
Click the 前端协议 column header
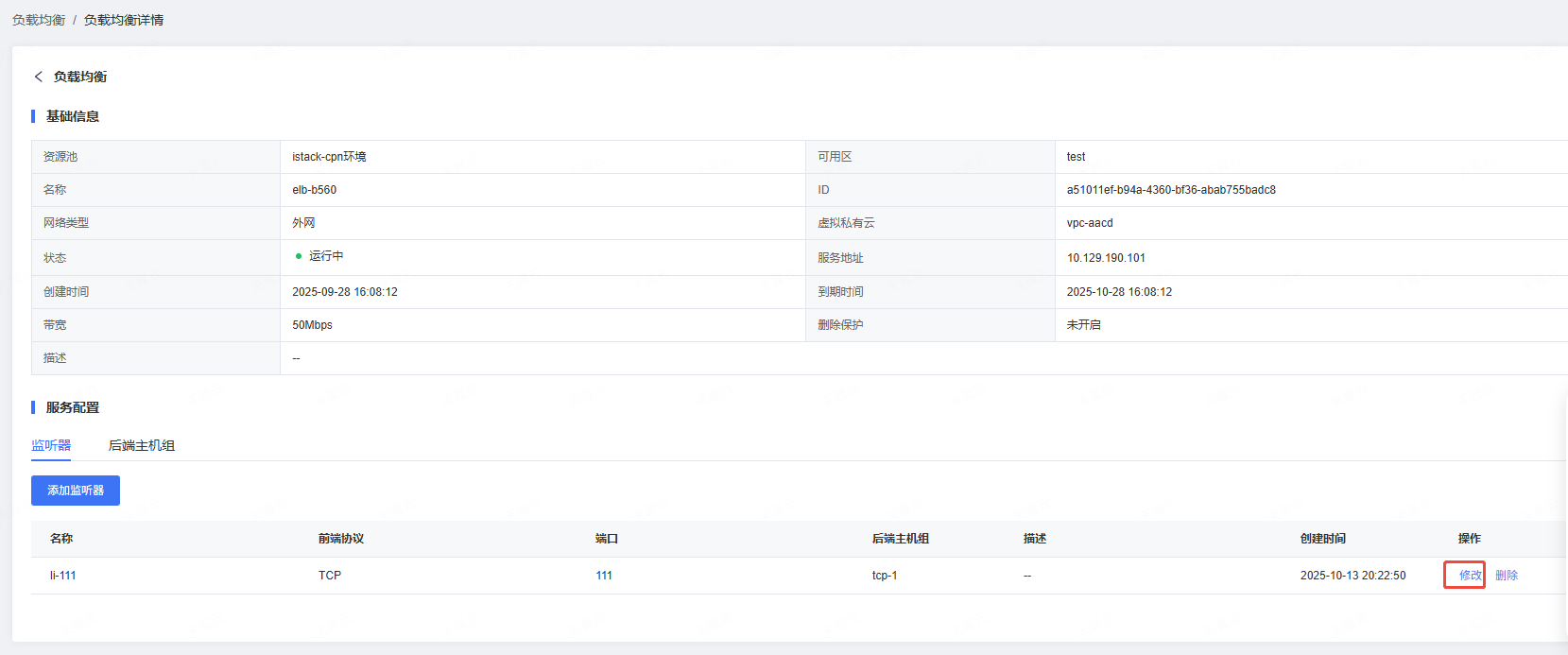click(x=341, y=539)
